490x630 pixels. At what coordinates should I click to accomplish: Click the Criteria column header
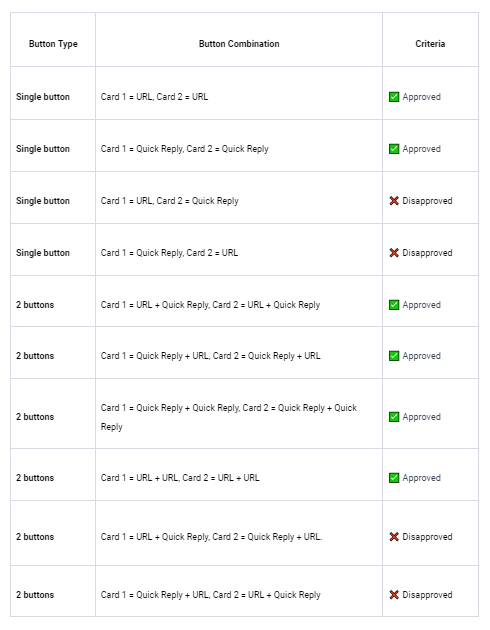tap(430, 44)
